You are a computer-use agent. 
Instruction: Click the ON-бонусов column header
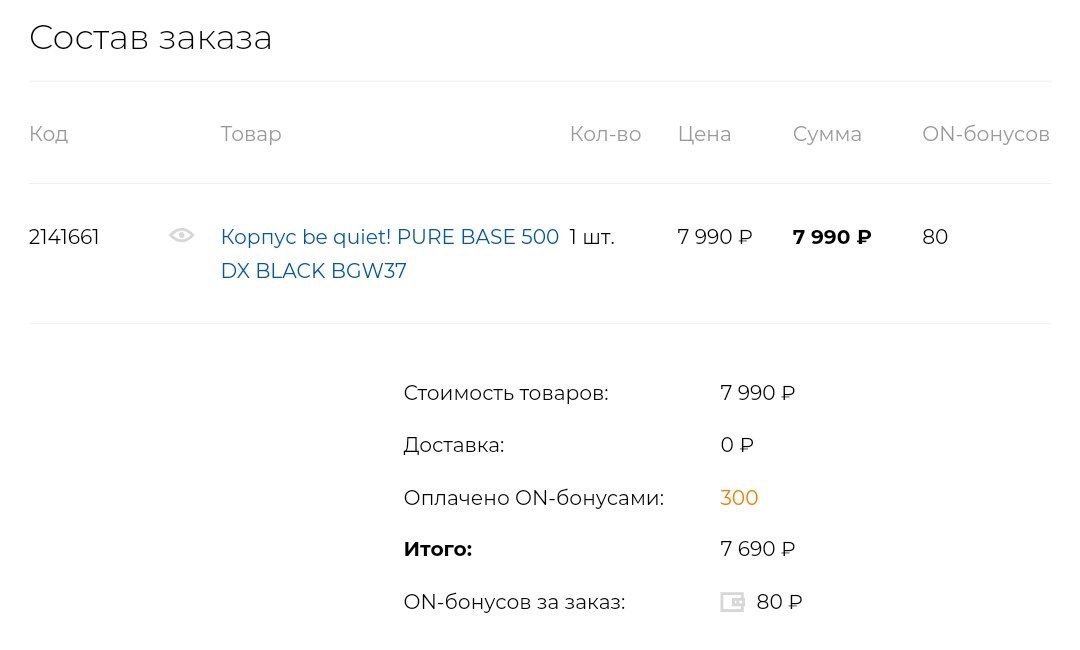985,134
